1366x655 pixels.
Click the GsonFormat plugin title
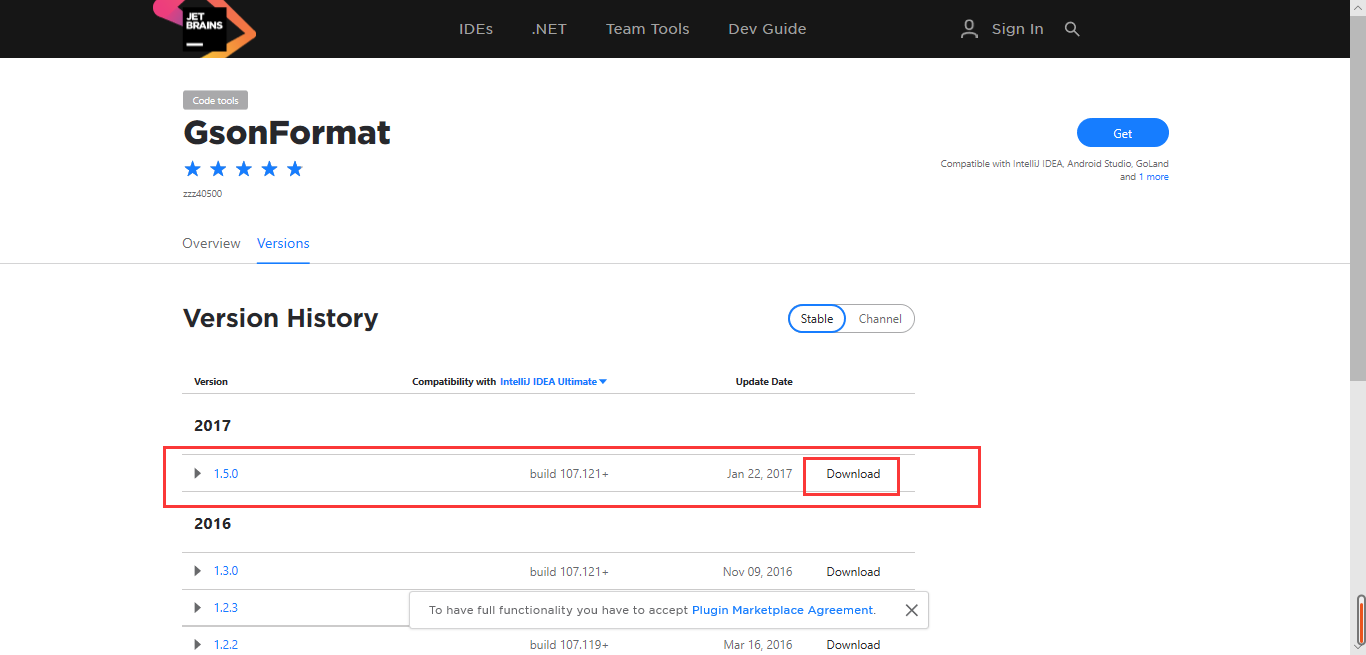287,132
